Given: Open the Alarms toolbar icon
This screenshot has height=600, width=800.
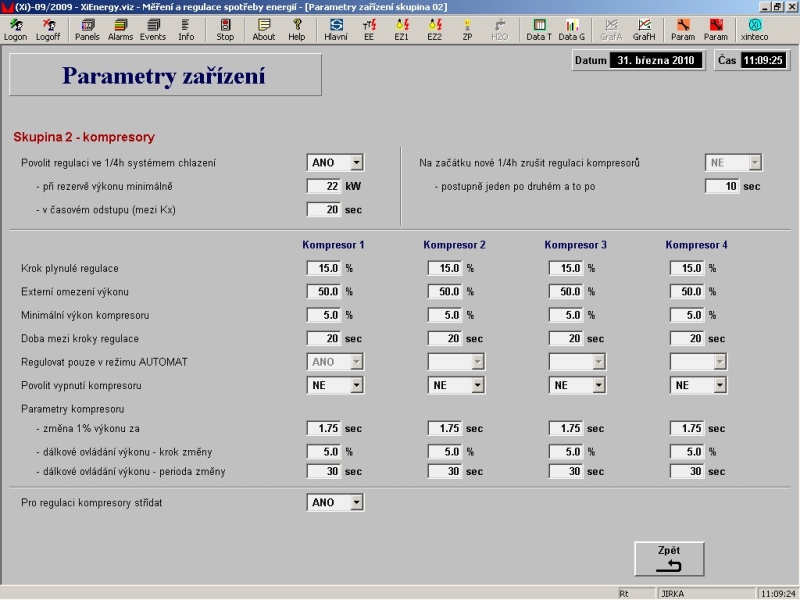Looking at the screenshot, I should [120, 30].
